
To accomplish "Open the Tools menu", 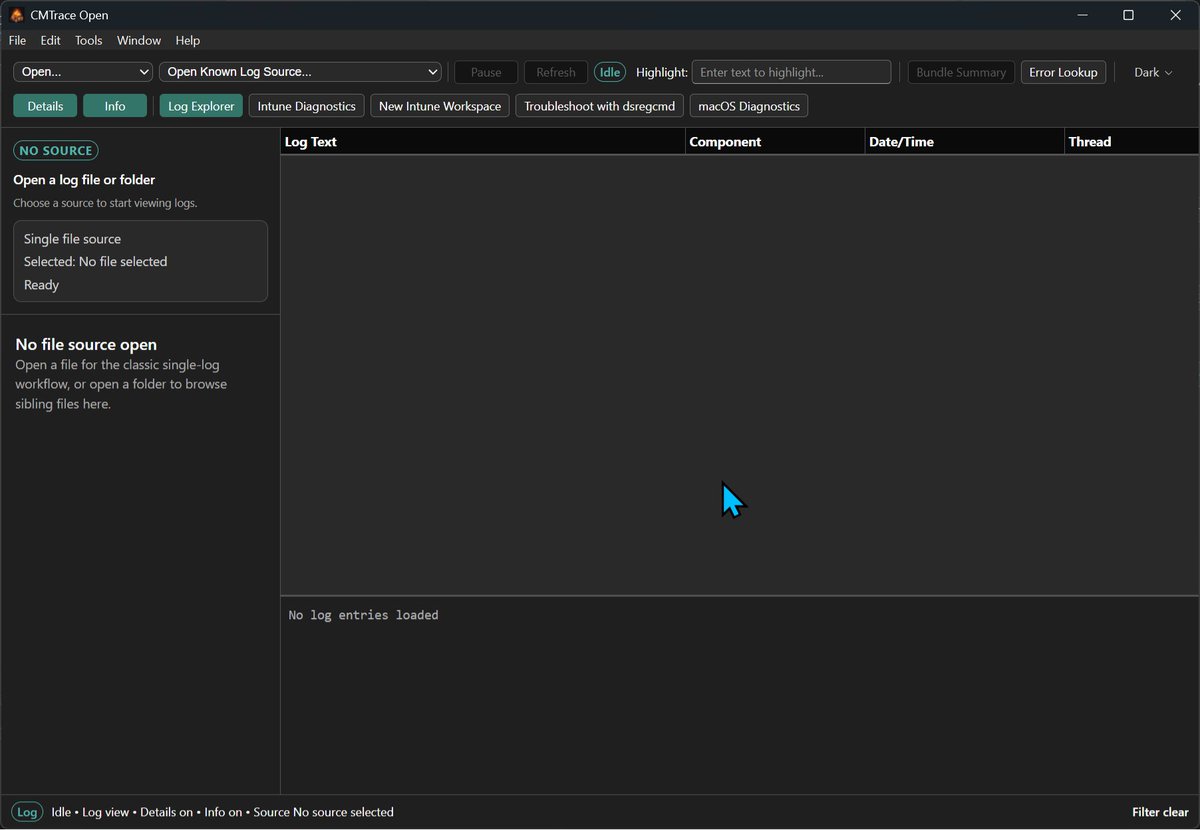I will (x=89, y=40).
